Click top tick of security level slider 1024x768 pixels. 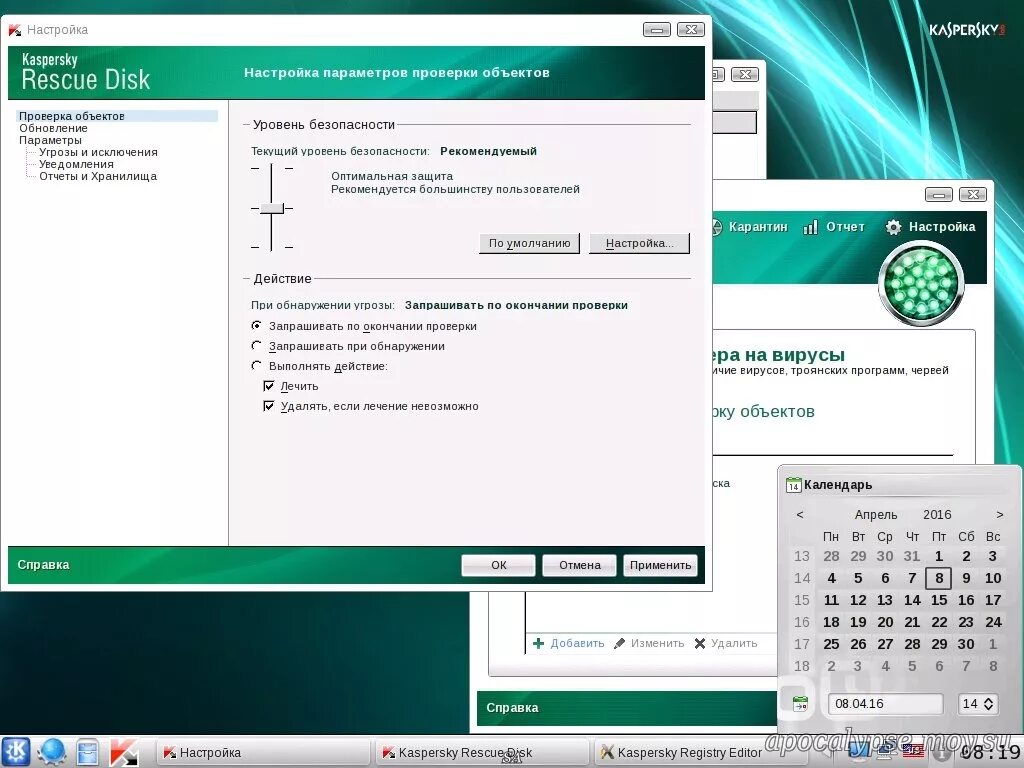(272, 168)
